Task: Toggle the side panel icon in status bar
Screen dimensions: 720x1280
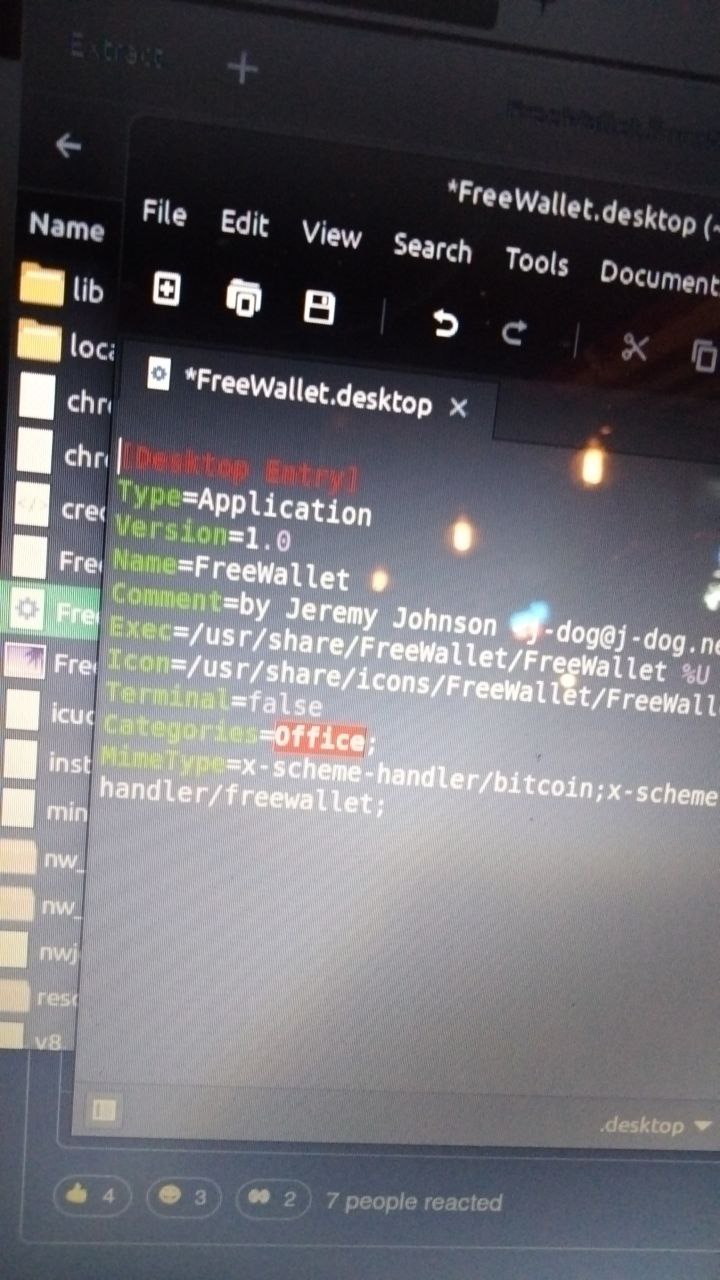Action: tap(104, 1109)
